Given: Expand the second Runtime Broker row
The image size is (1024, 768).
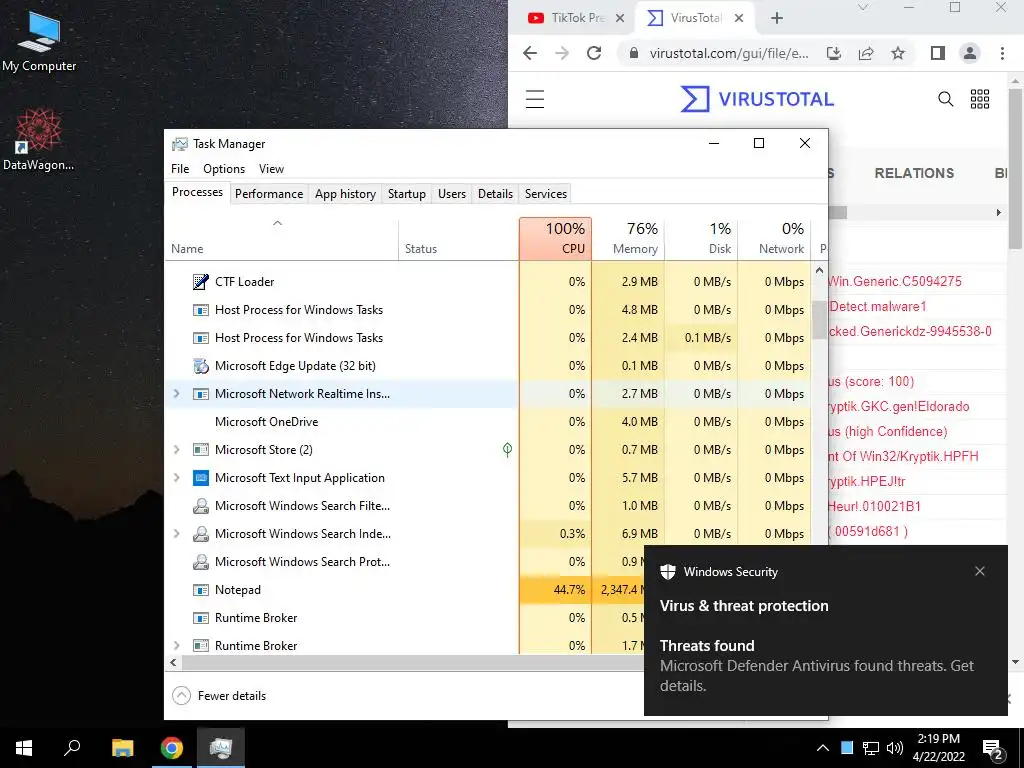Looking at the screenshot, I should point(176,645).
